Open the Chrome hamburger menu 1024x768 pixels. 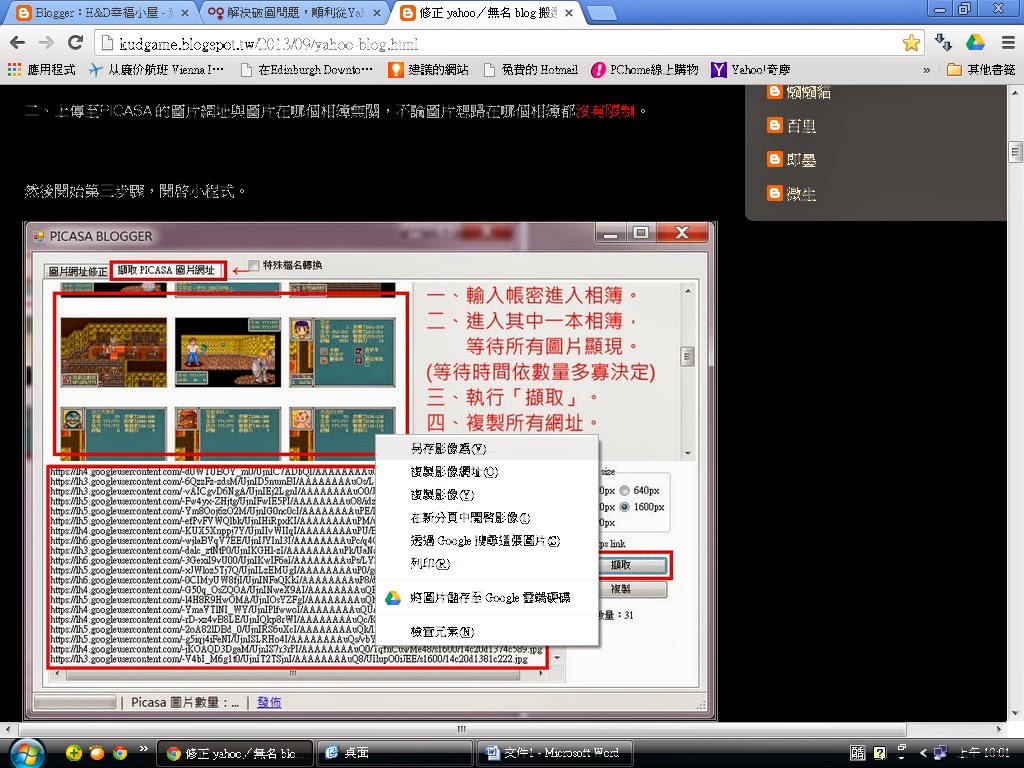(1008, 43)
